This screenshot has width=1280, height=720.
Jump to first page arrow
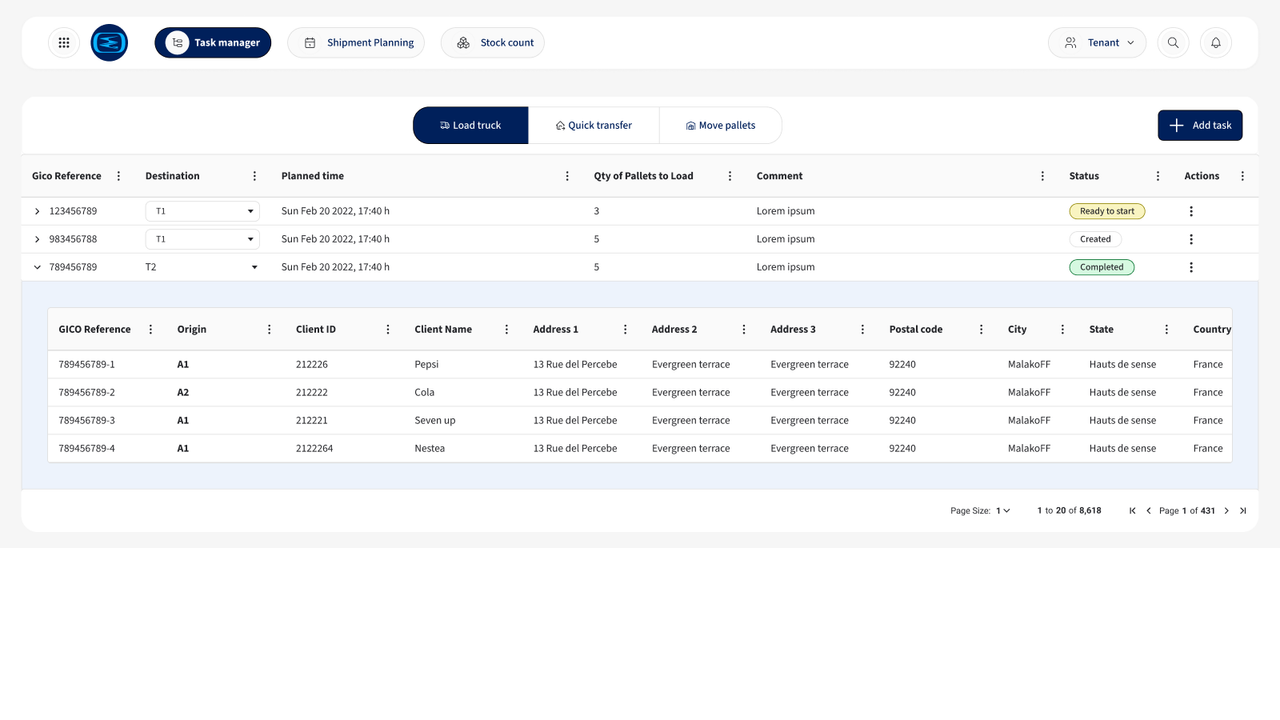coord(1132,511)
